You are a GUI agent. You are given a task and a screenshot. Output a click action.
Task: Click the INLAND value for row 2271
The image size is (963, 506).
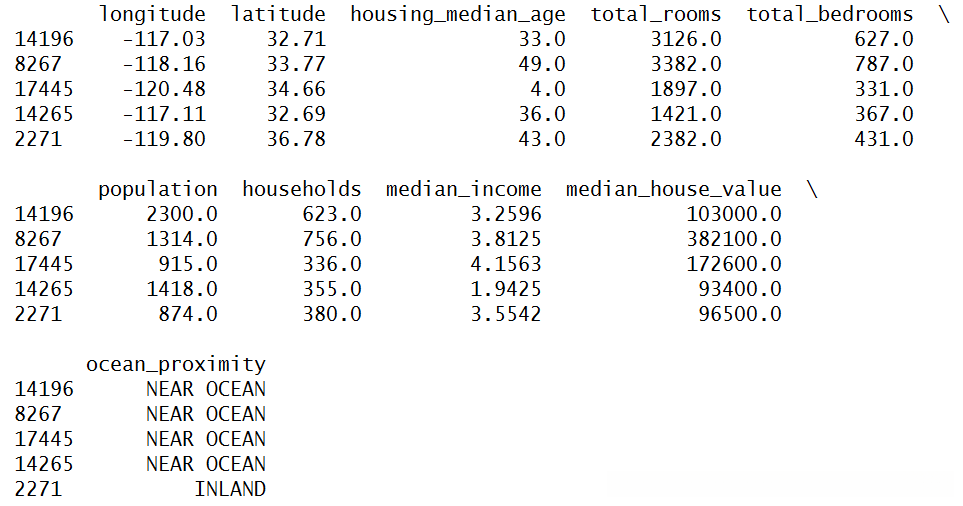230,489
